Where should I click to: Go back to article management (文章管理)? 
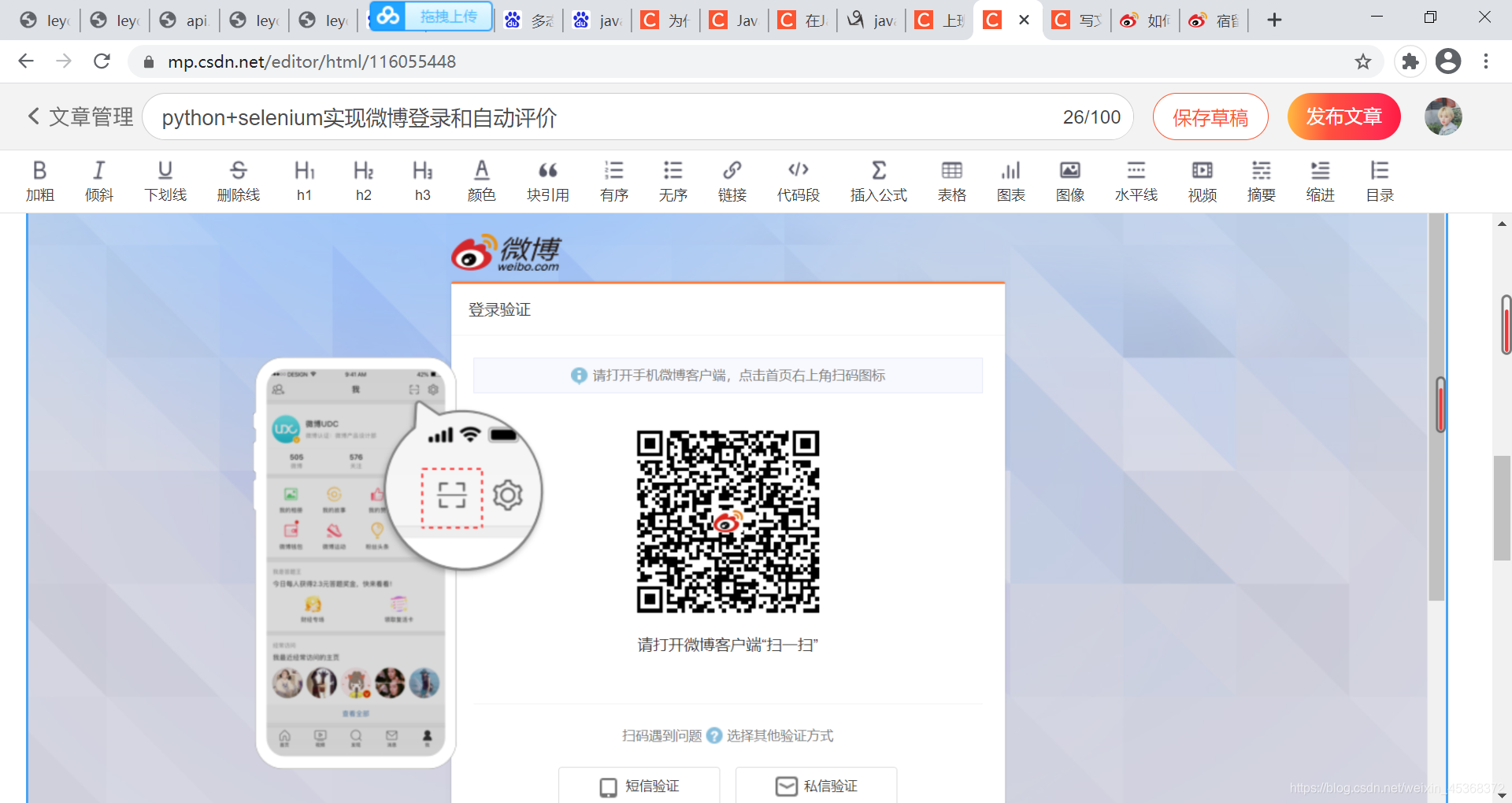tap(80, 117)
